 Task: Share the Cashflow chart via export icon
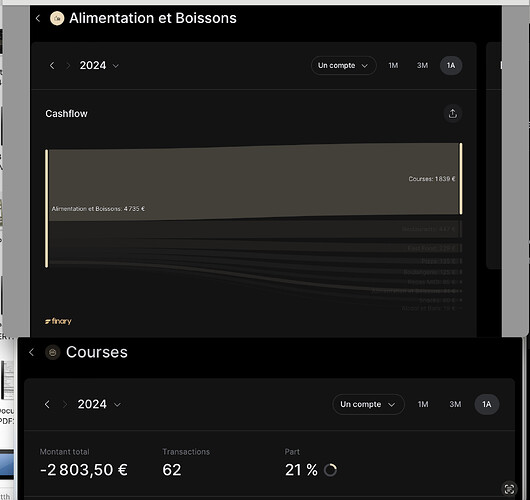(453, 114)
